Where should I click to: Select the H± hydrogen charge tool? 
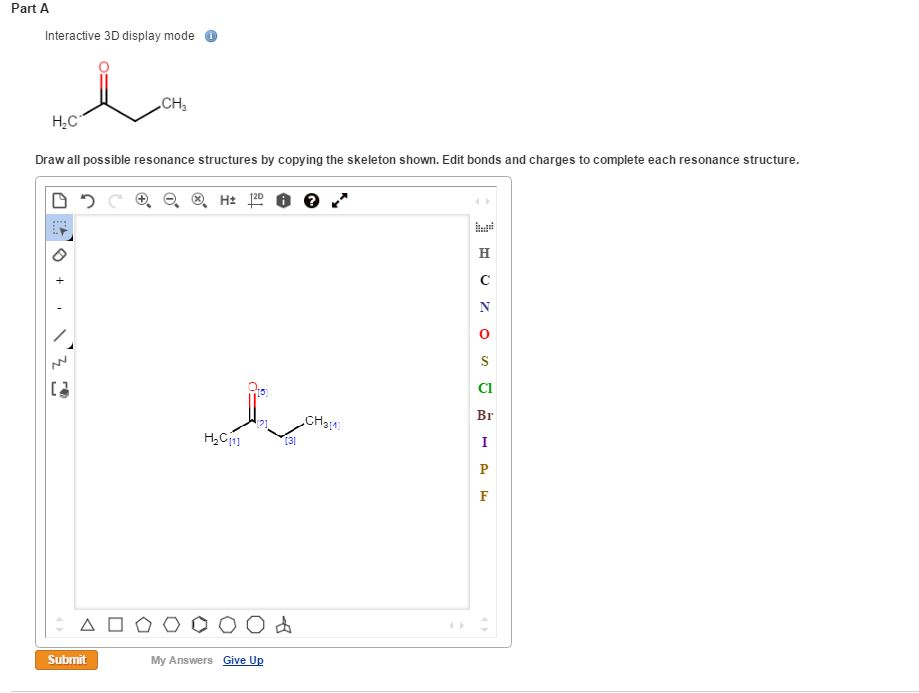click(228, 200)
